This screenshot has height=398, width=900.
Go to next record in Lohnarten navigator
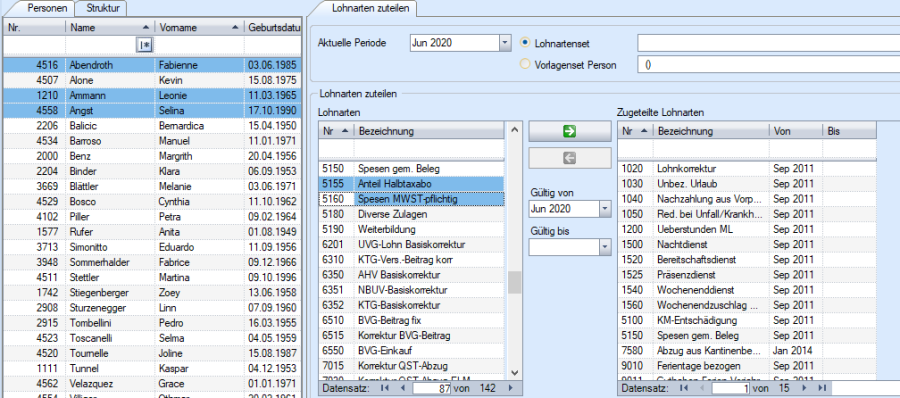coord(510,388)
